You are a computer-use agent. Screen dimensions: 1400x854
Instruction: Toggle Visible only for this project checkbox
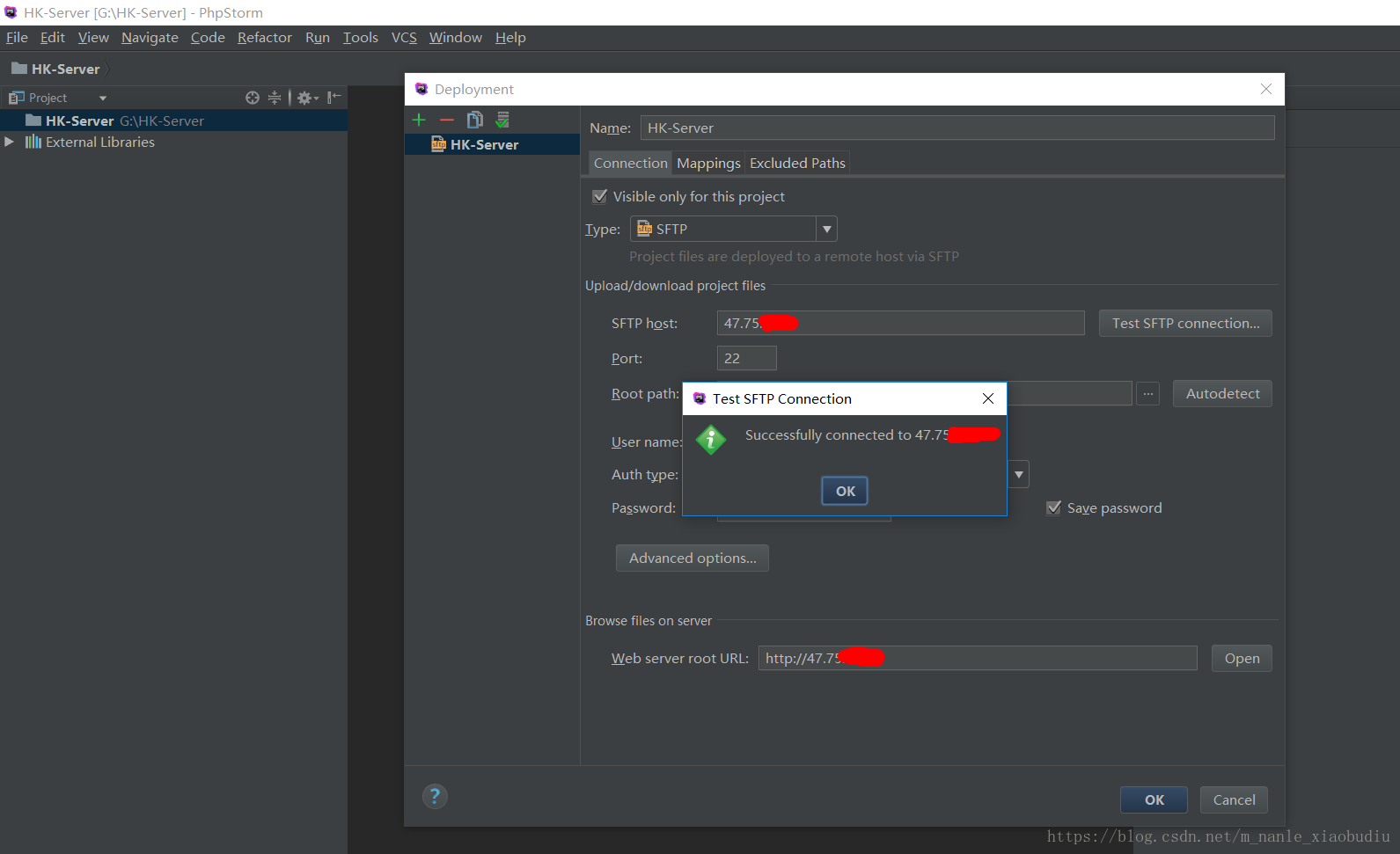pos(600,196)
